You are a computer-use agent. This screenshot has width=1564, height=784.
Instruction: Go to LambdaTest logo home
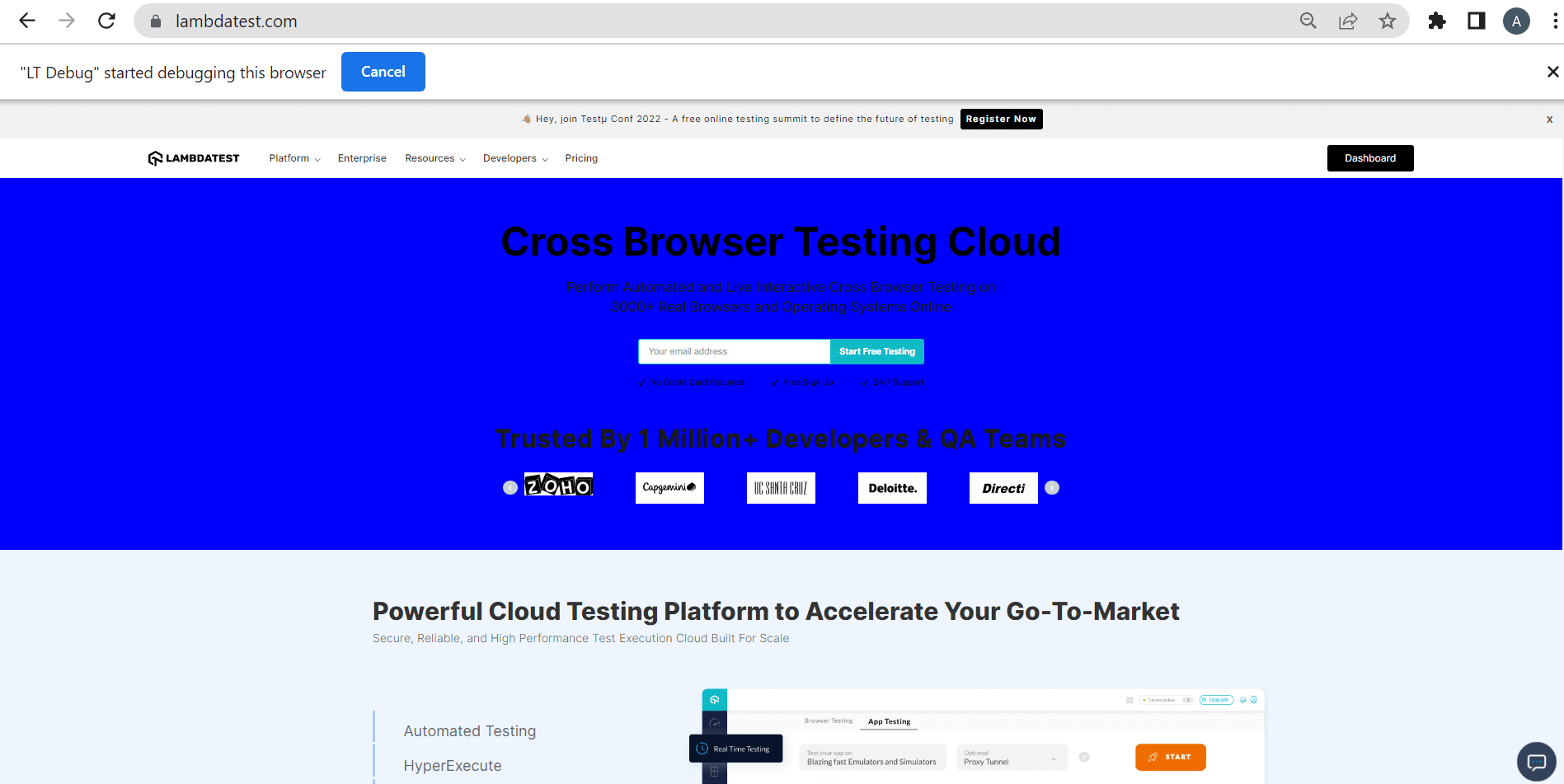pos(194,158)
